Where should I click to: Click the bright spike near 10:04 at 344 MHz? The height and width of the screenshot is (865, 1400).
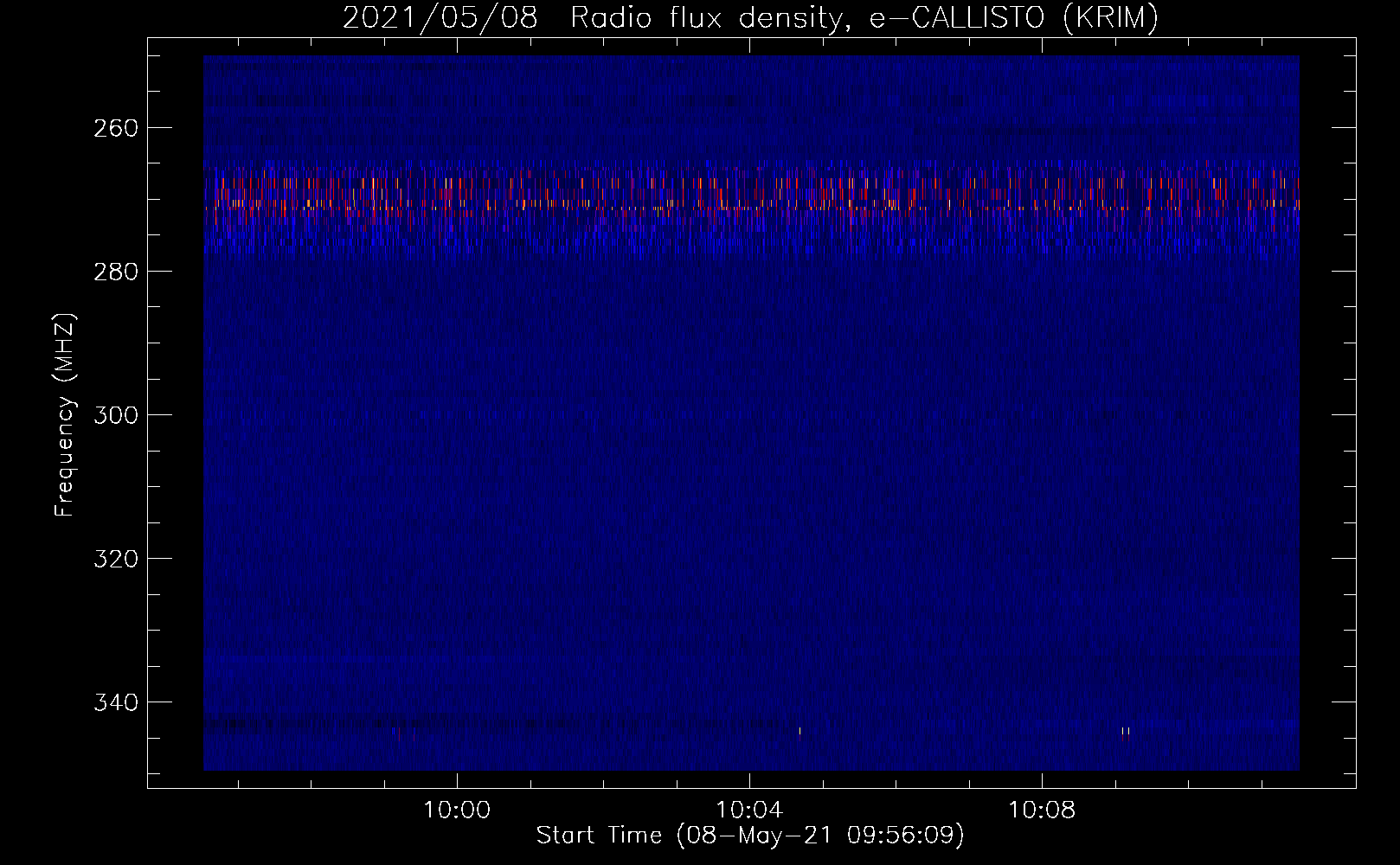pyautogui.click(x=800, y=732)
